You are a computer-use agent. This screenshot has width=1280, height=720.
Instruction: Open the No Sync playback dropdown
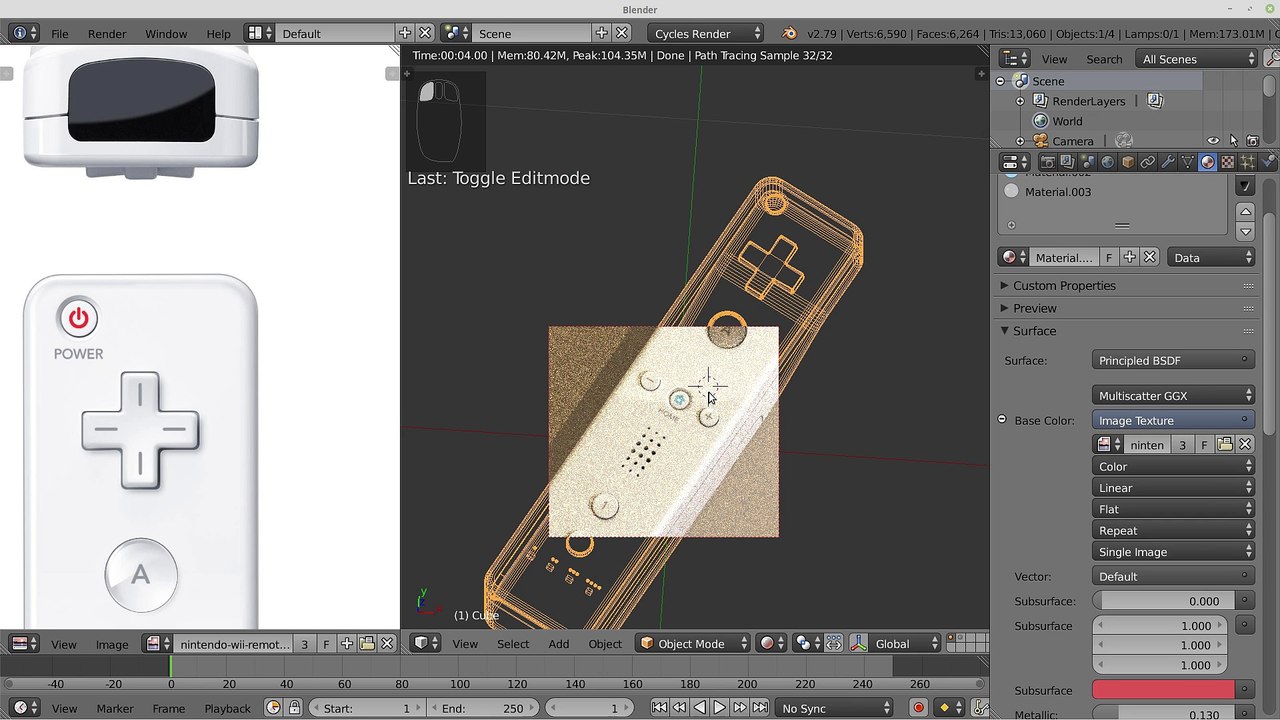pyautogui.click(x=834, y=708)
